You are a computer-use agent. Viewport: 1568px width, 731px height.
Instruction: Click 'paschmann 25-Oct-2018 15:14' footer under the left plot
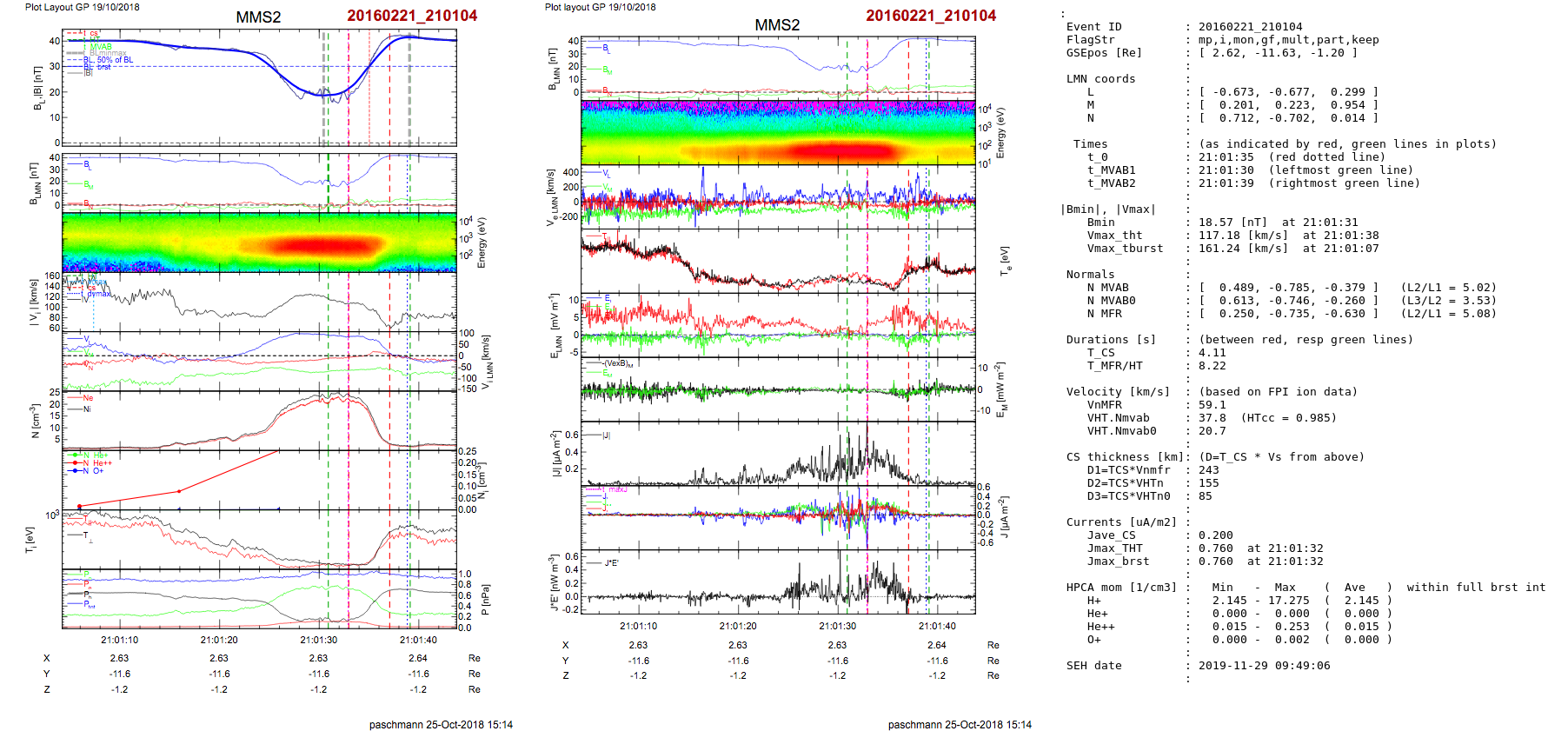pos(441,724)
